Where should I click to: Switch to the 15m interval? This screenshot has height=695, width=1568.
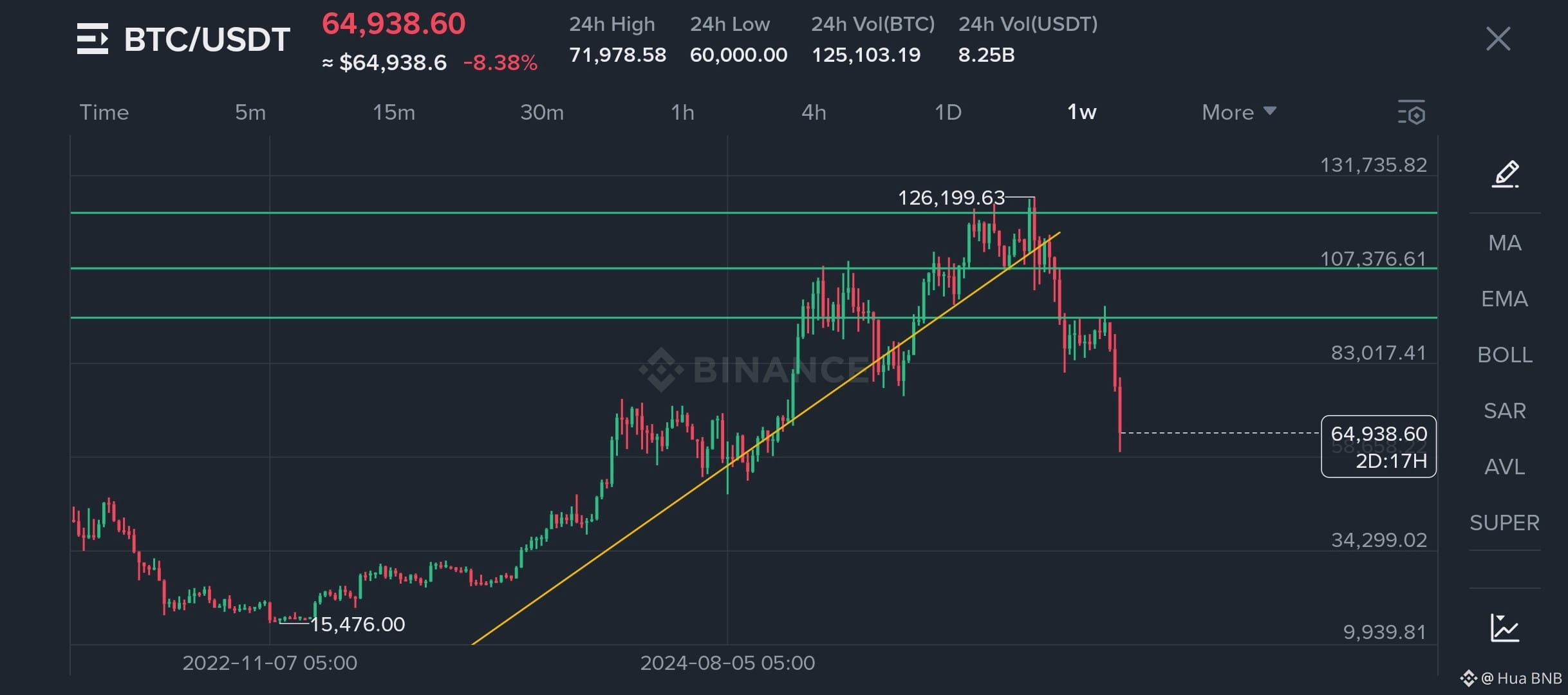click(x=394, y=113)
